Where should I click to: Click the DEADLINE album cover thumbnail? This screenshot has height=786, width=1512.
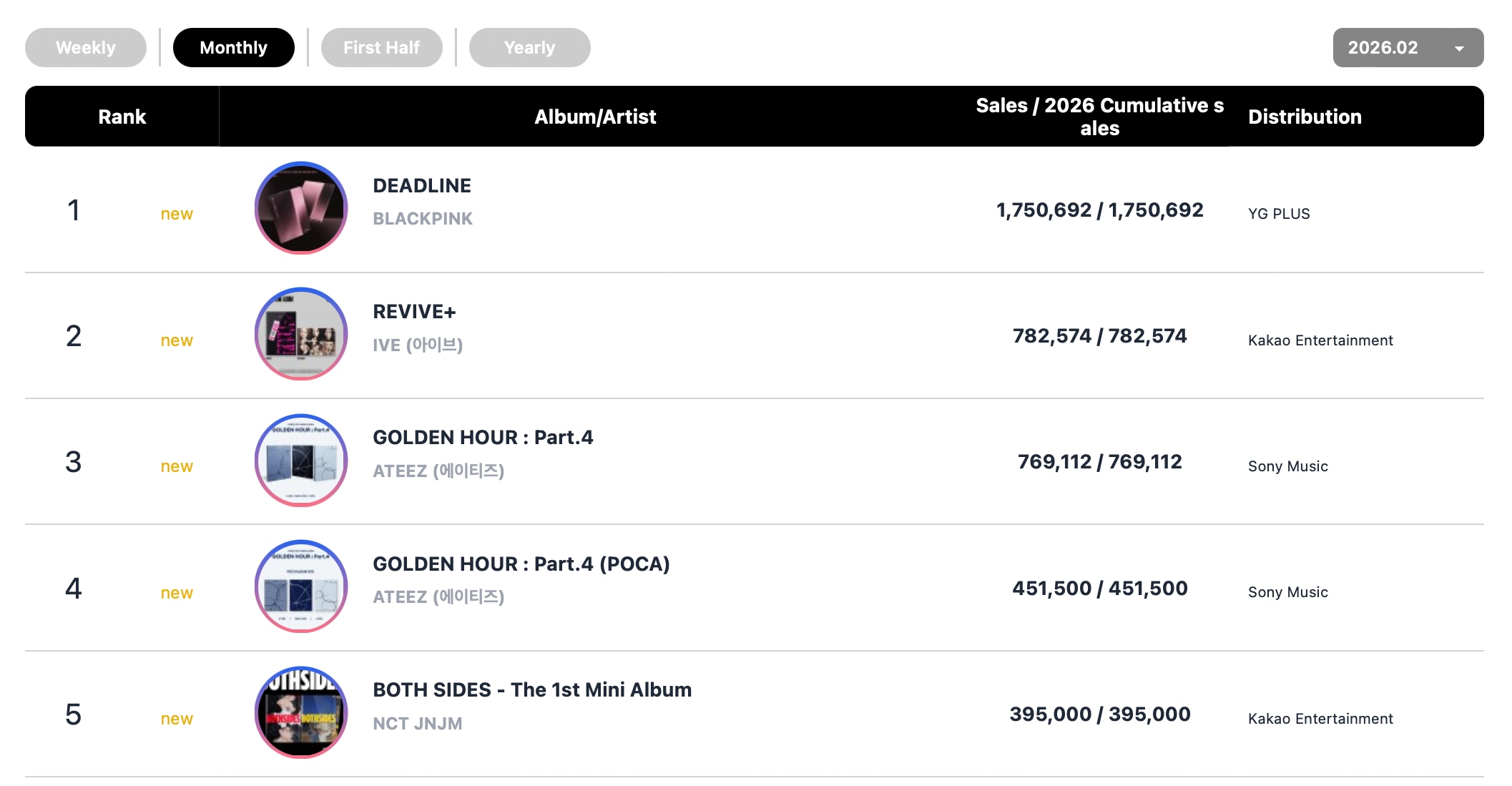(301, 208)
